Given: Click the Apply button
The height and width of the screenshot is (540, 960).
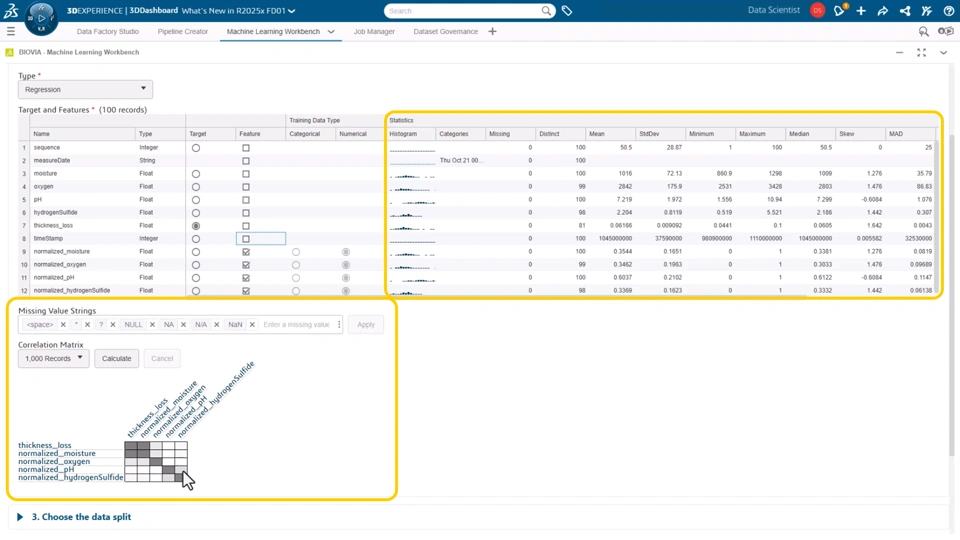Looking at the screenshot, I should [x=366, y=324].
